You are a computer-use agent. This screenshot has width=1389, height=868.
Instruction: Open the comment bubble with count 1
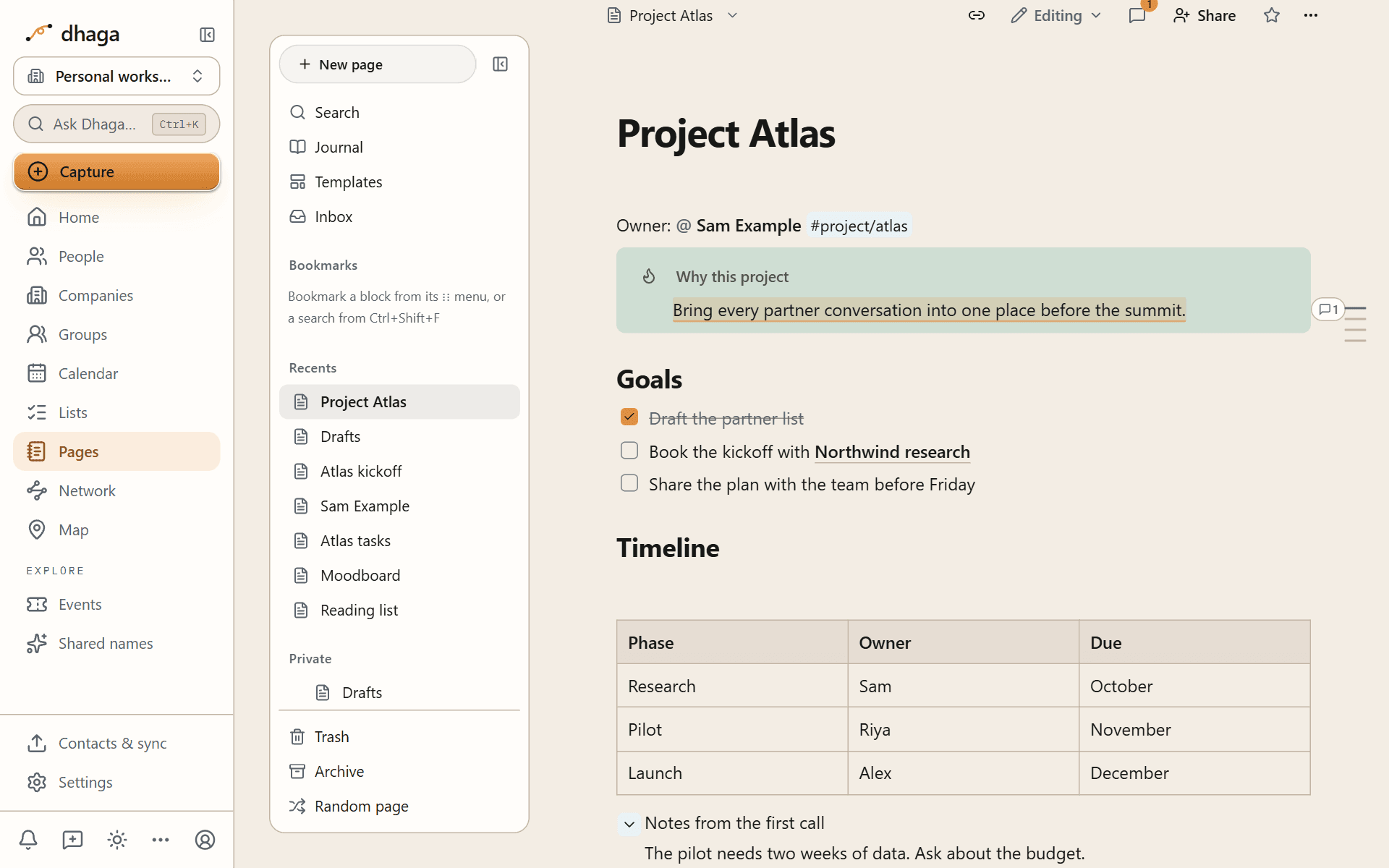pos(1328,310)
